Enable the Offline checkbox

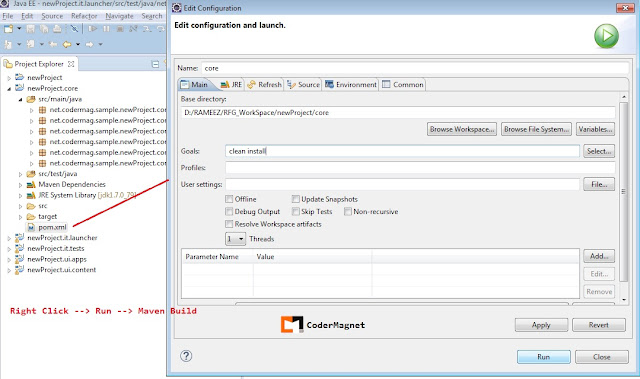click(x=229, y=199)
